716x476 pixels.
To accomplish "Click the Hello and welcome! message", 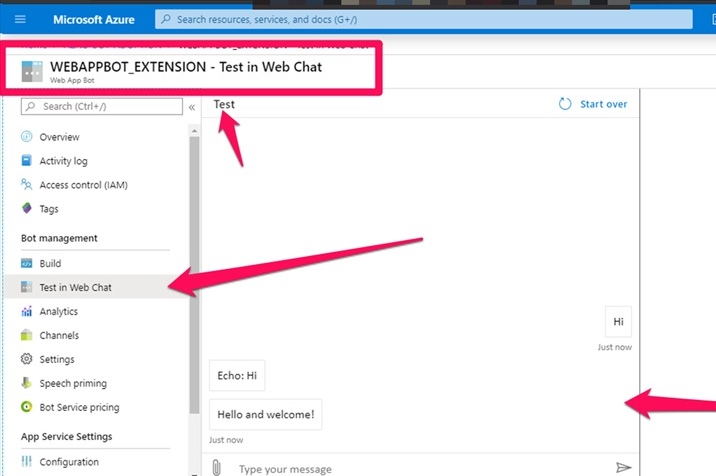I will click(266, 414).
